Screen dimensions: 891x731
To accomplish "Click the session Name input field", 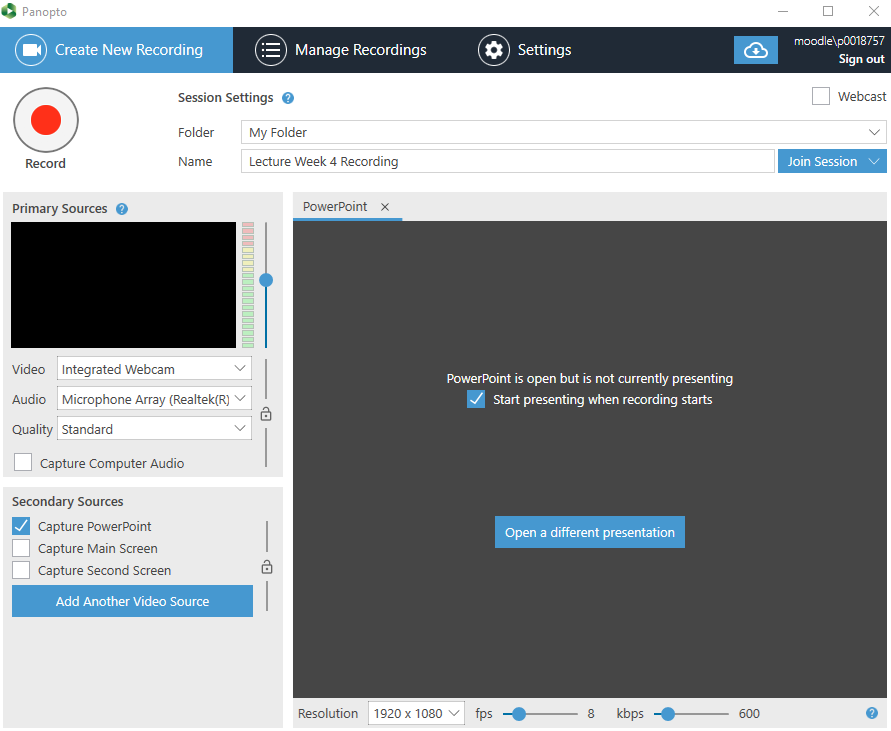I will [500, 161].
